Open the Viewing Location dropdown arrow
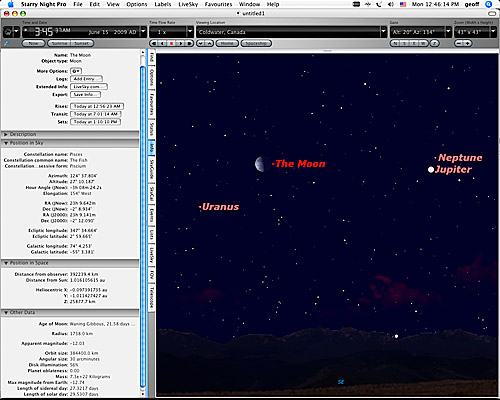This screenshot has width=500, height=400. coord(383,32)
